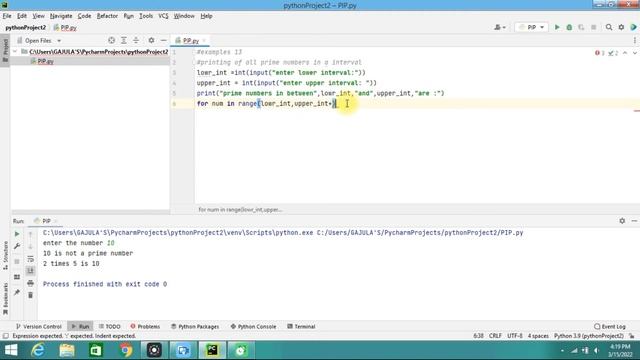The image size is (640, 360).
Task: Click PIP.py breadcrumb in navigation bar
Action: point(65,28)
